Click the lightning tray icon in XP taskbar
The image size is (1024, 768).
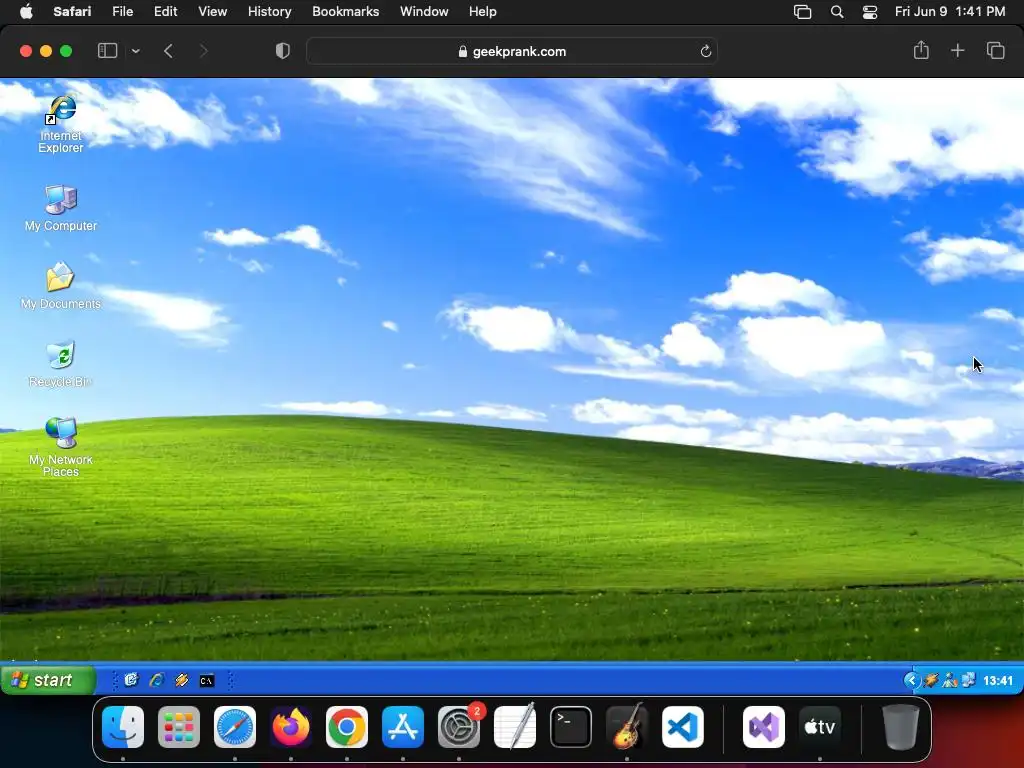coord(931,680)
